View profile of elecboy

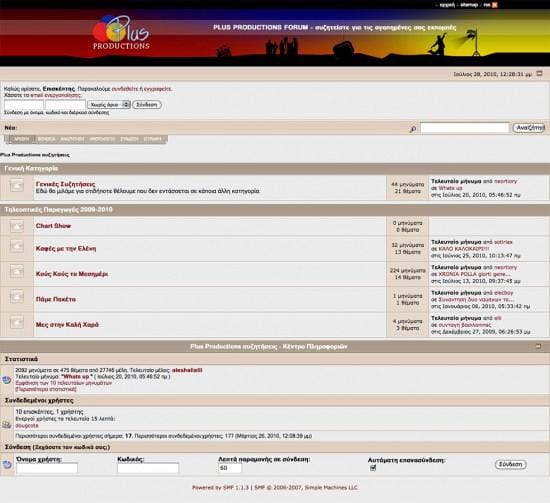(x=503, y=293)
